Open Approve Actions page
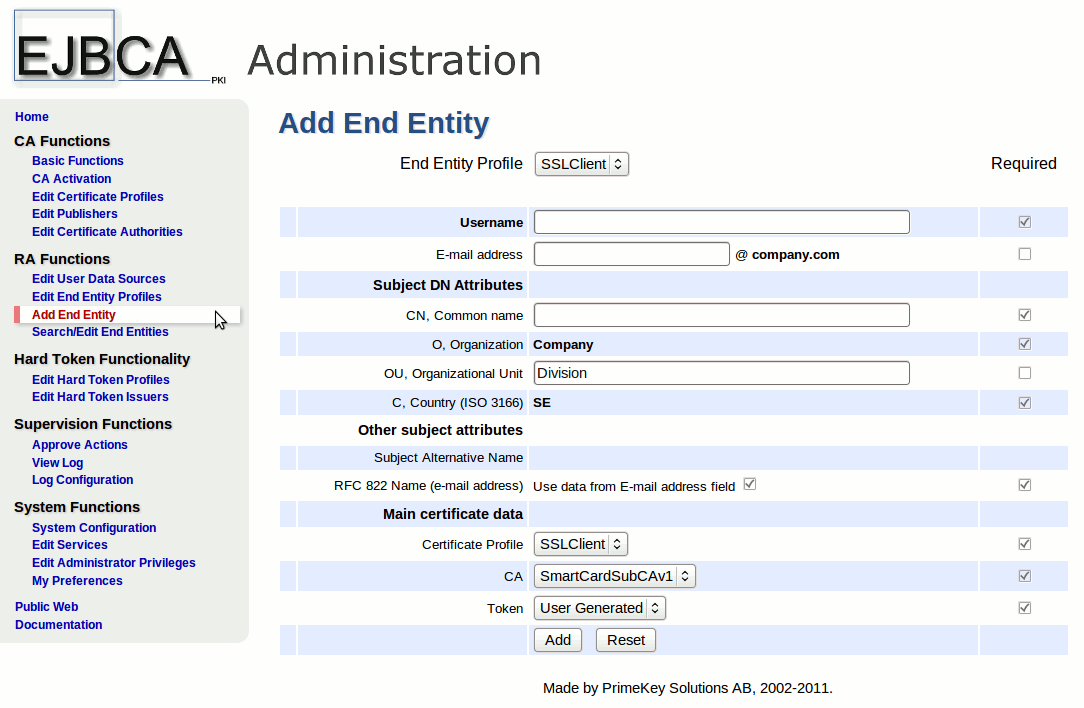Screen dimensions: 1084x708 pyautogui.click(x=80, y=445)
